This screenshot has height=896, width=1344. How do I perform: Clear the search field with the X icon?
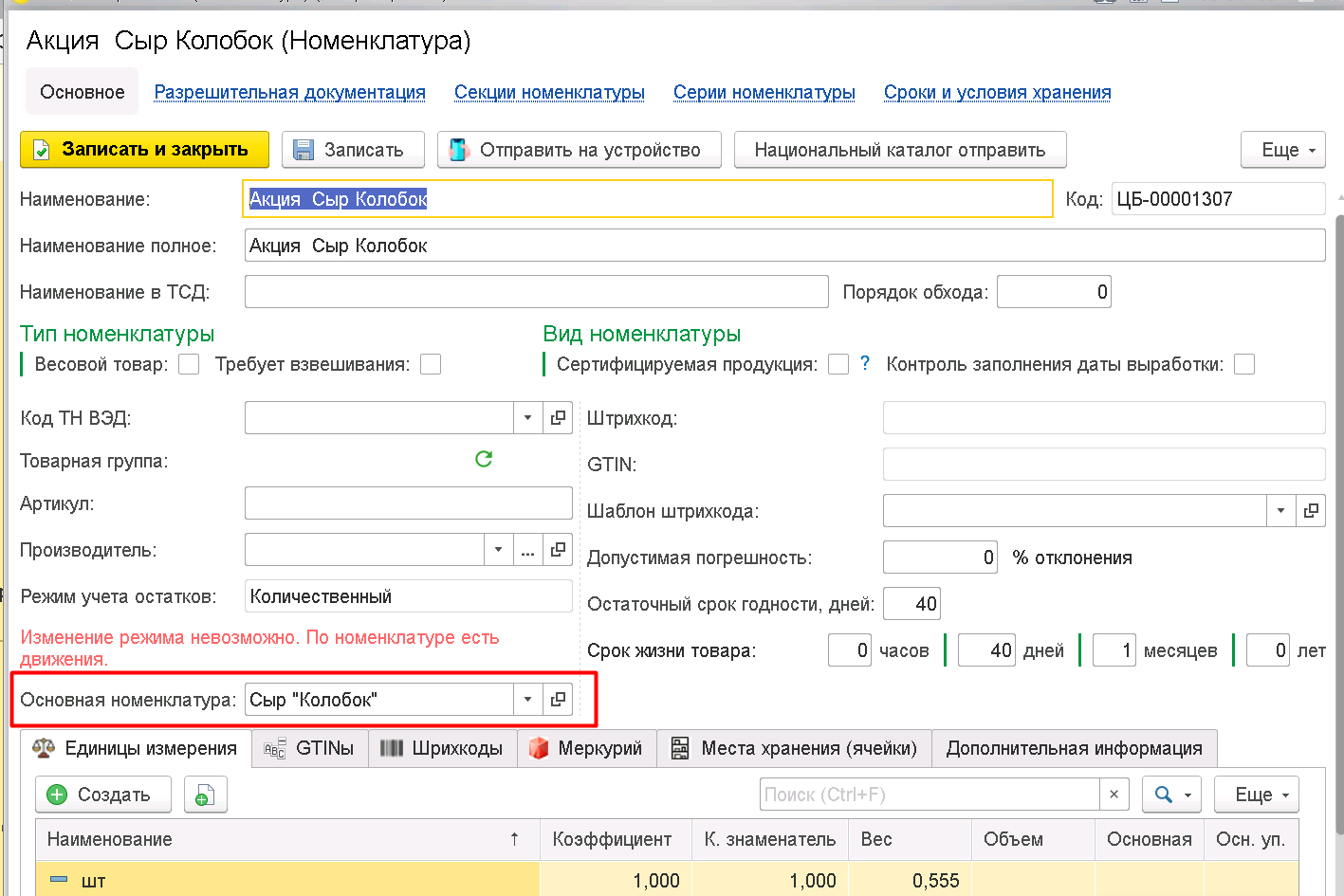(x=1114, y=795)
